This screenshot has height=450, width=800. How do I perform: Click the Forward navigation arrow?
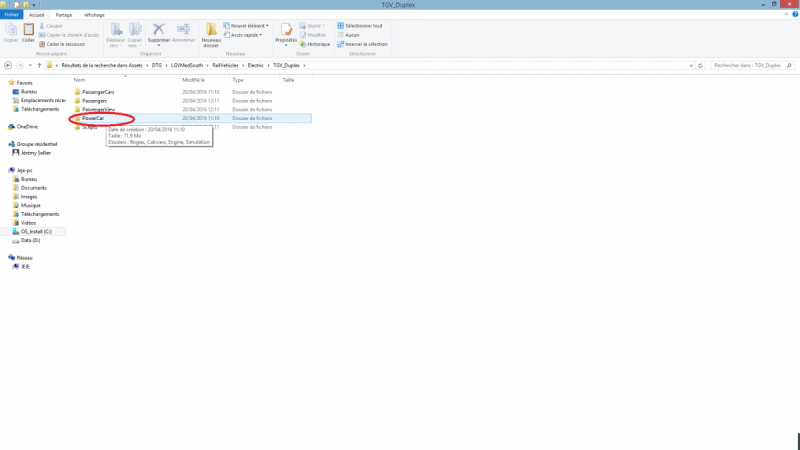click(20, 65)
